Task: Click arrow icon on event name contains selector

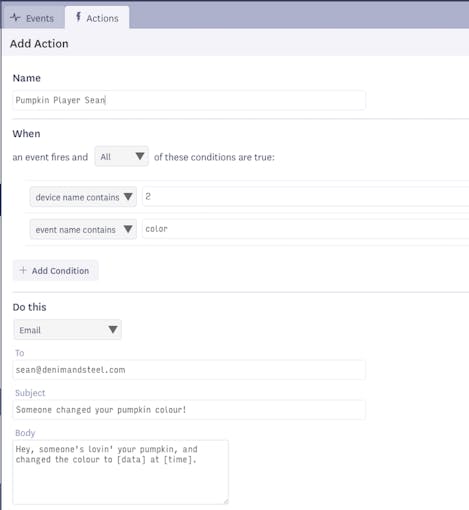Action: (128, 229)
